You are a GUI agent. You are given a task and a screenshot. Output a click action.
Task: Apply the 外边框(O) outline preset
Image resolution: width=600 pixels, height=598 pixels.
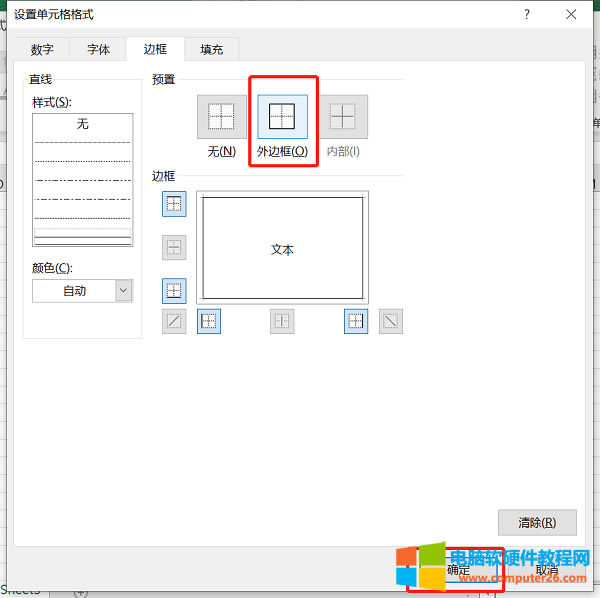pyautogui.click(x=282, y=117)
